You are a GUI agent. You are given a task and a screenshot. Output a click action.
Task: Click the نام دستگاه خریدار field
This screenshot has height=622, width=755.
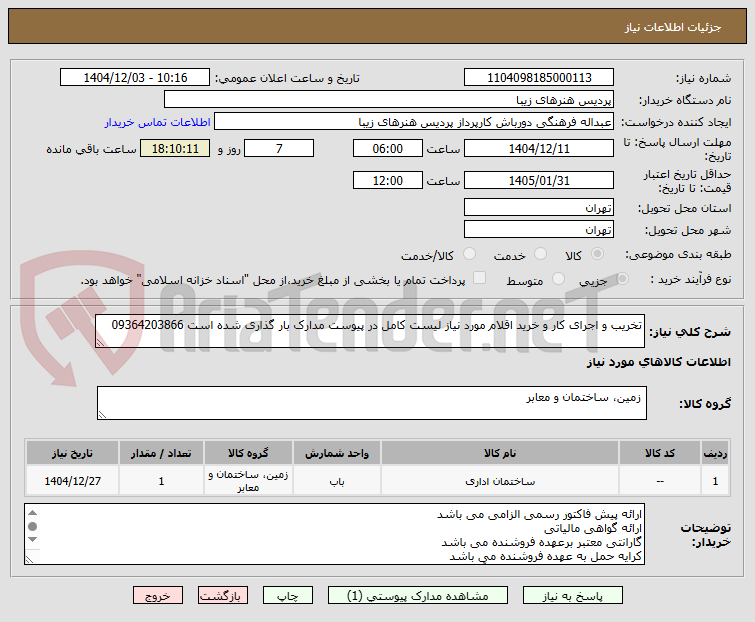click(x=389, y=100)
